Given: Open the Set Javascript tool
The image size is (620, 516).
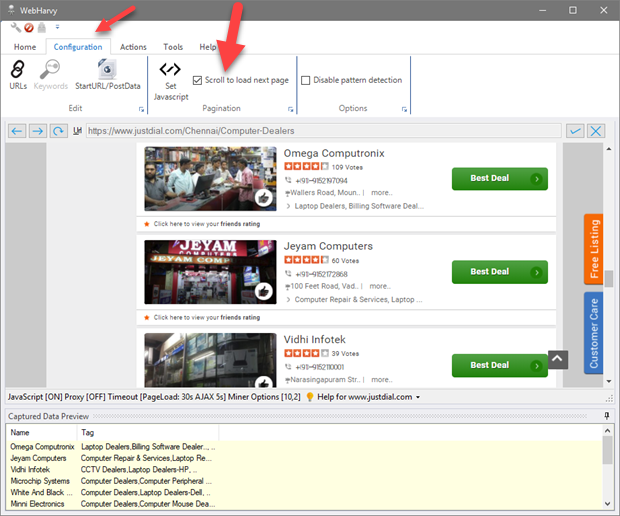Looking at the screenshot, I should coord(170,76).
